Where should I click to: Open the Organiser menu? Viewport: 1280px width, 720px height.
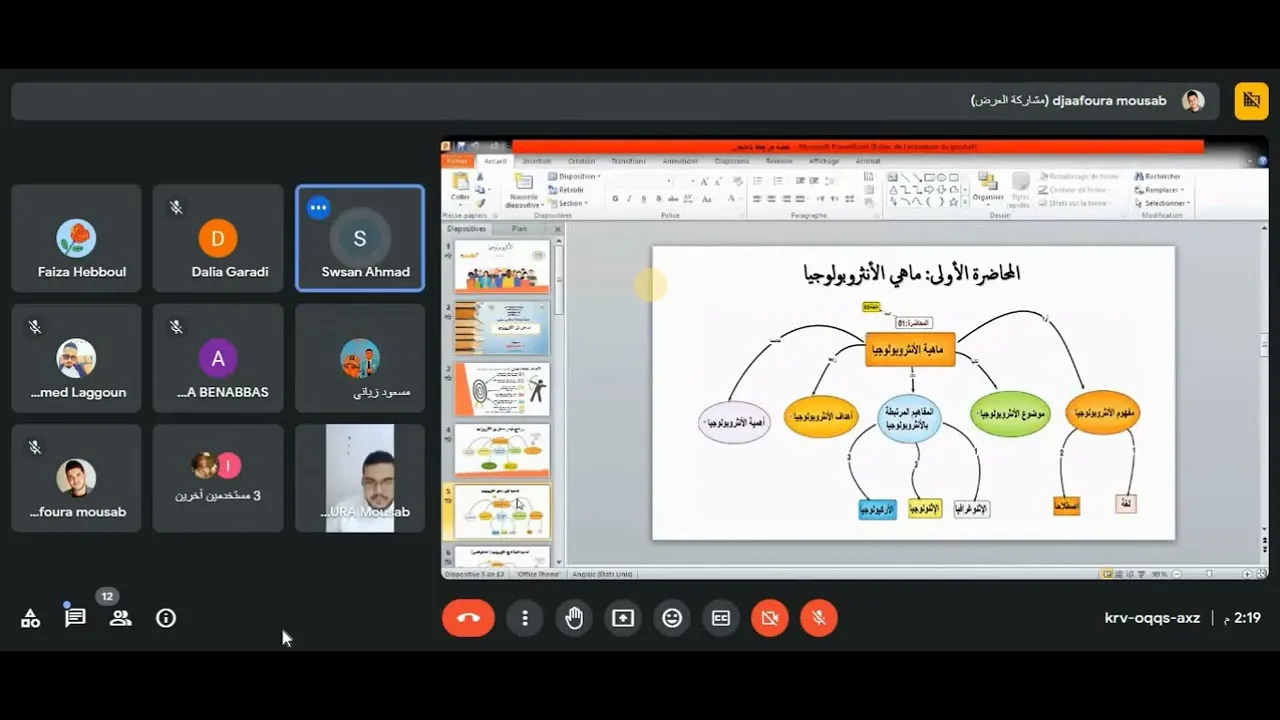(988, 187)
